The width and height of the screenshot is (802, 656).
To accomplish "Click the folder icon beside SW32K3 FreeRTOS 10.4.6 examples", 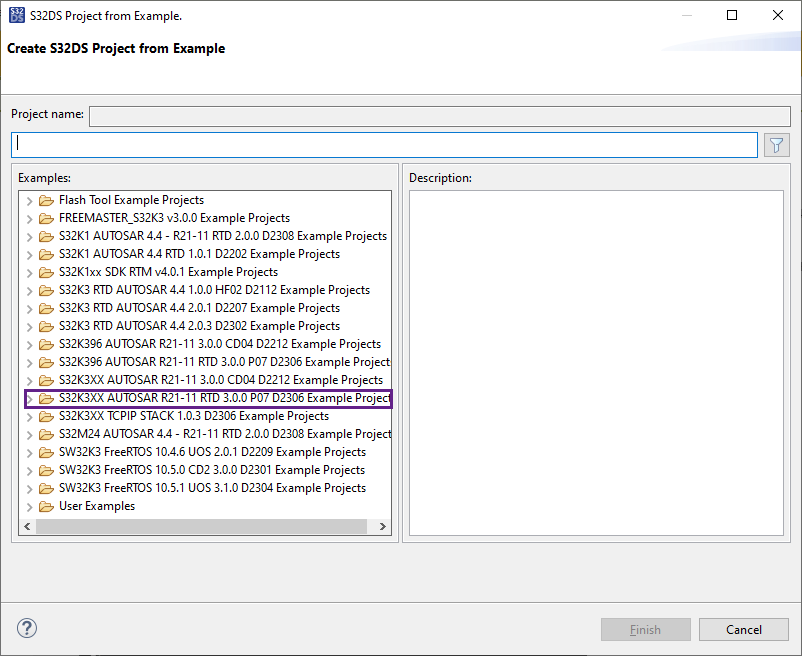I will coord(46,452).
